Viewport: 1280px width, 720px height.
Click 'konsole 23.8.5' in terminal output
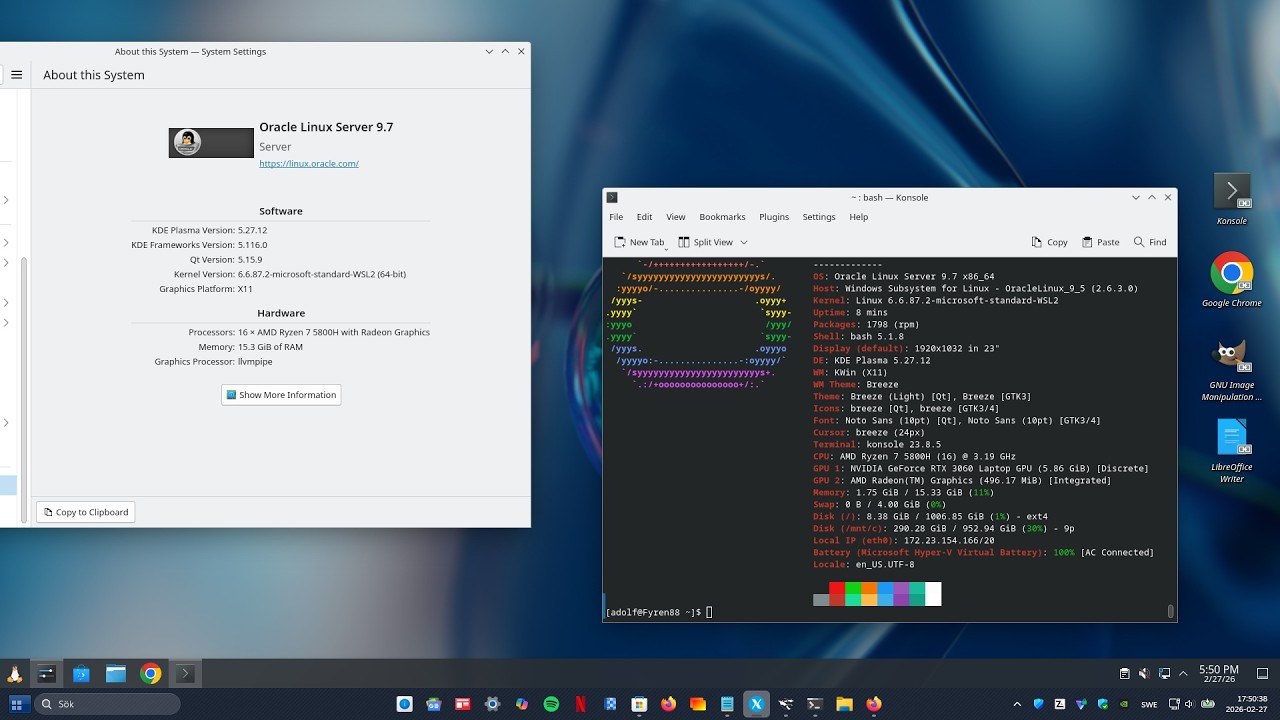coord(903,444)
